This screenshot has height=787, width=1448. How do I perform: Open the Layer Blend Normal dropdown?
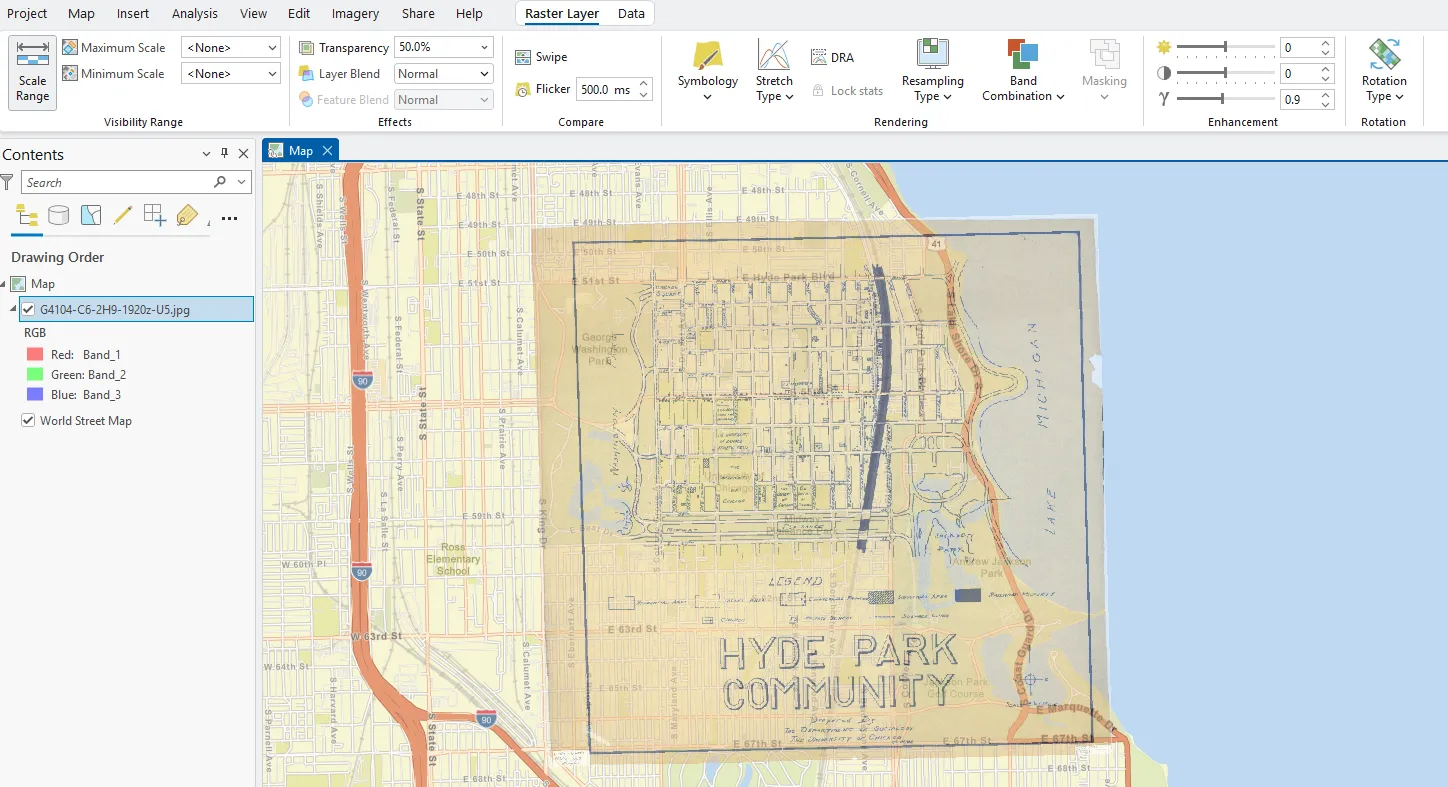point(485,73)
